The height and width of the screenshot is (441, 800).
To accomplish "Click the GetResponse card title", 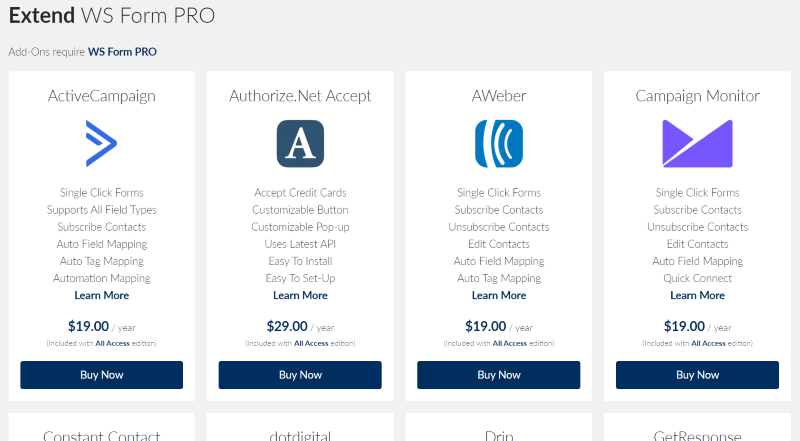I will click(x=697, y=435).
